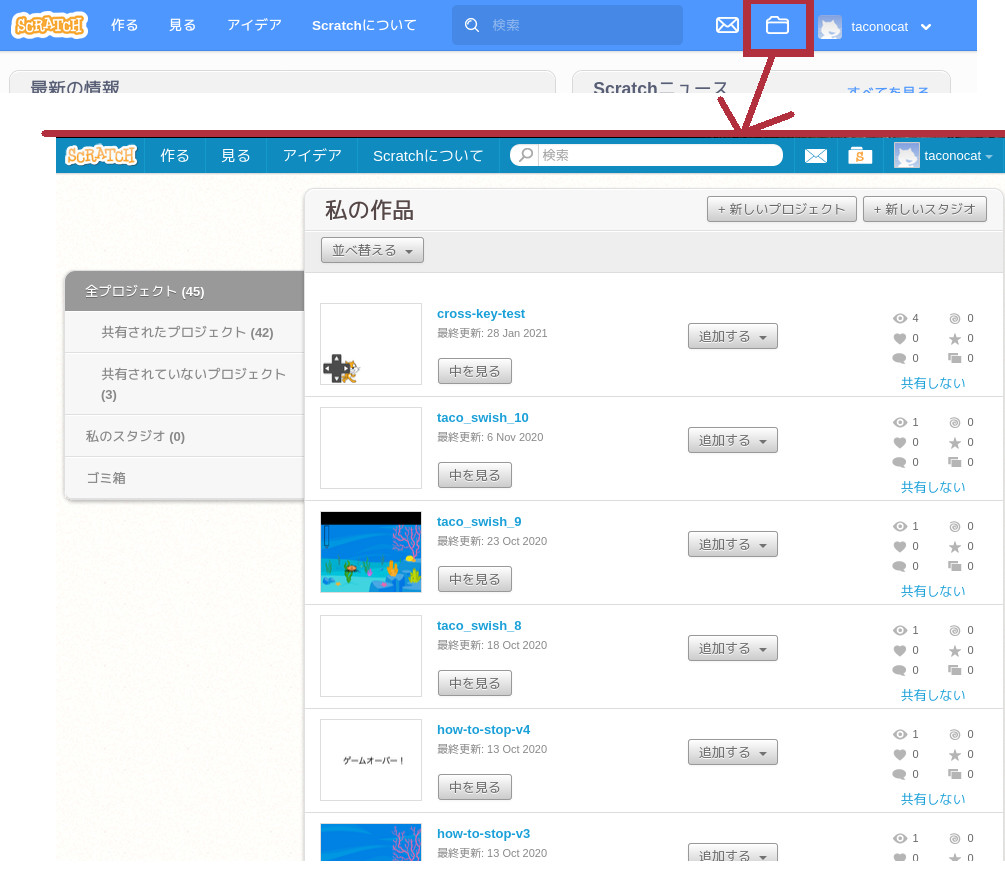
Task: Open the how-to-stop-v4 project link
Action: pos(483,729)
